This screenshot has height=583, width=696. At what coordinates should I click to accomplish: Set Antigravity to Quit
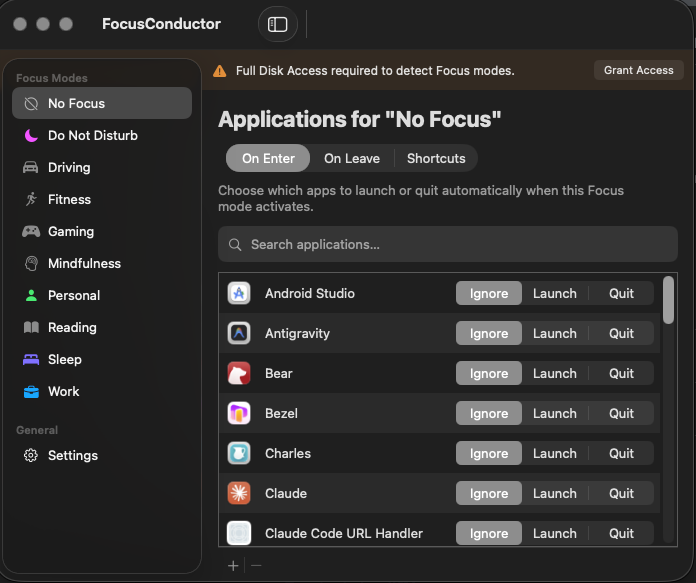(x=621, y=333)
